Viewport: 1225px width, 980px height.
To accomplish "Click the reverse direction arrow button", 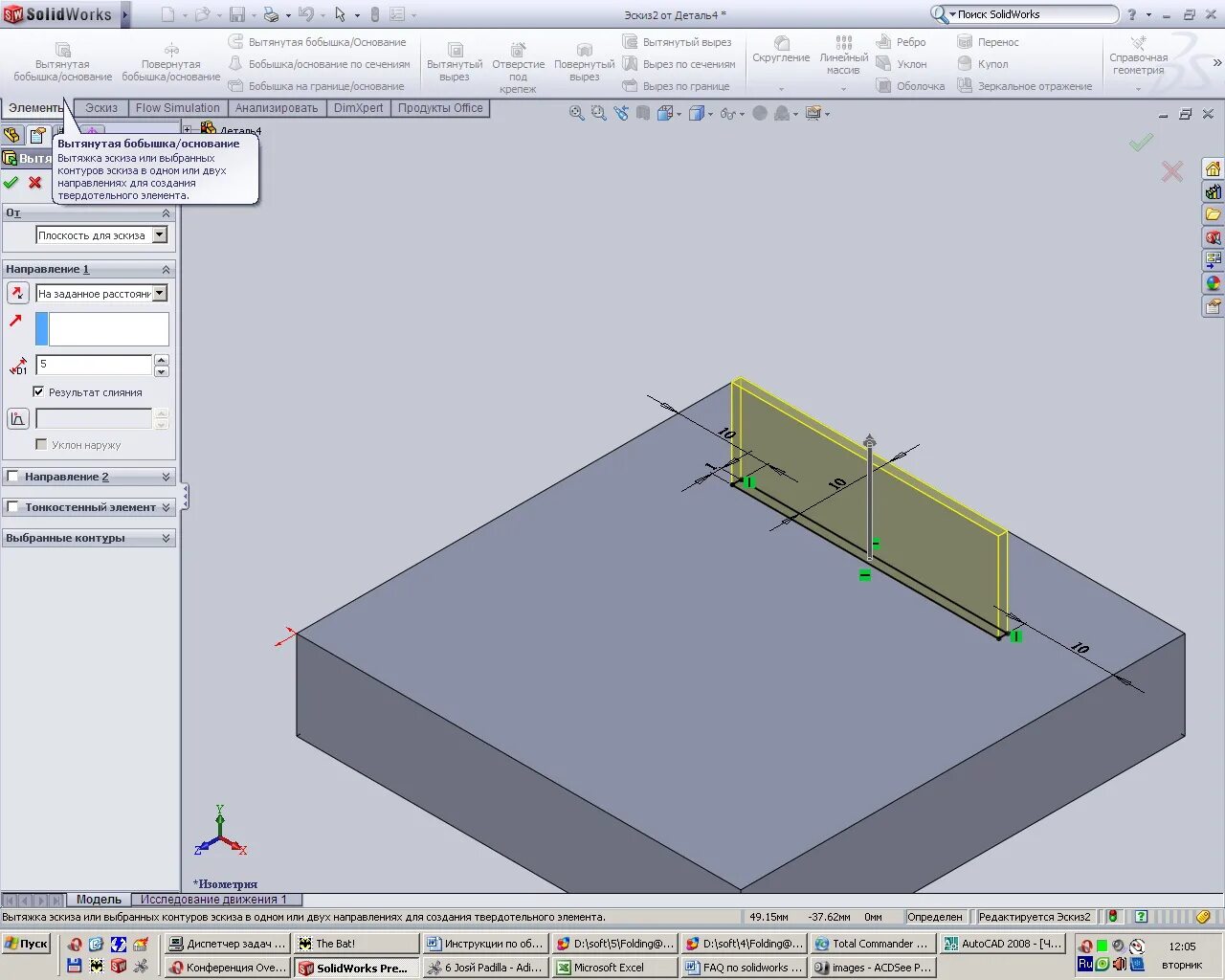I will click(17, 293).
